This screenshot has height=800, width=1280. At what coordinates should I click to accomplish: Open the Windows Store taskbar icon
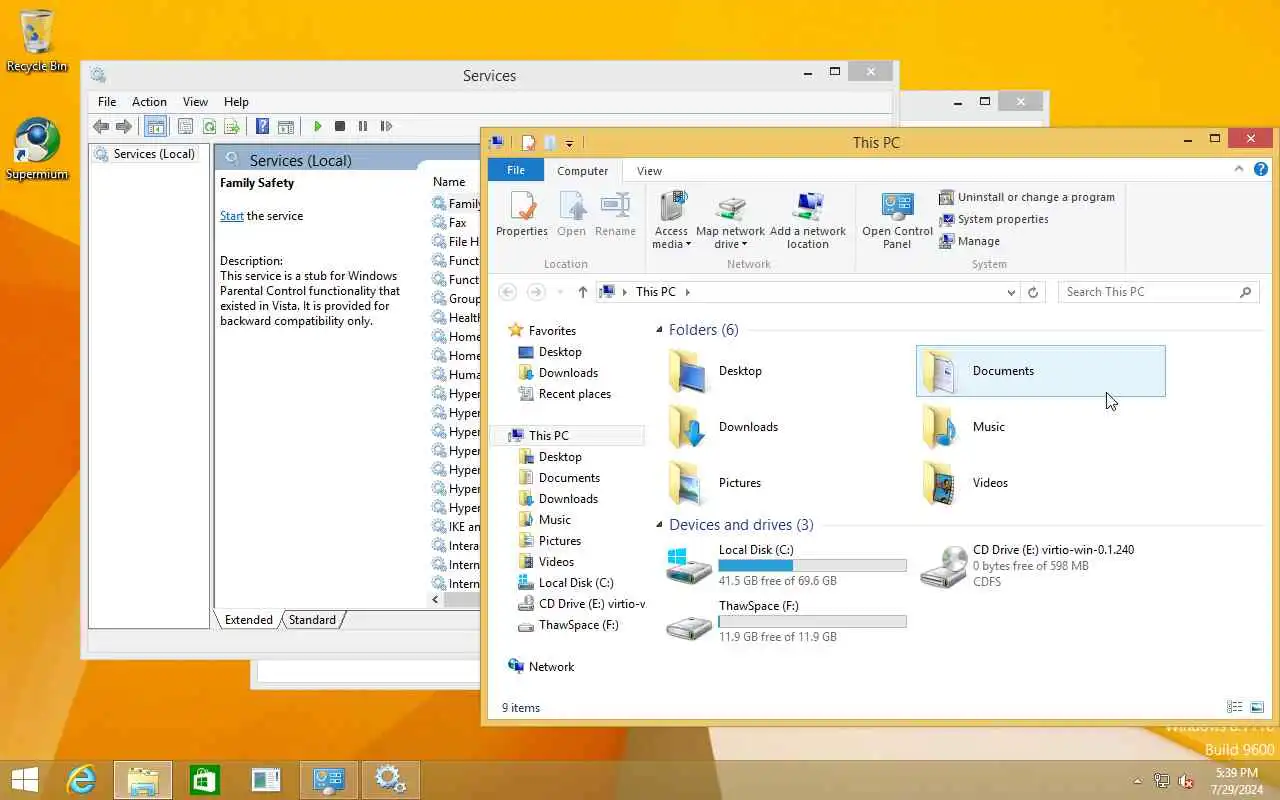204,780
